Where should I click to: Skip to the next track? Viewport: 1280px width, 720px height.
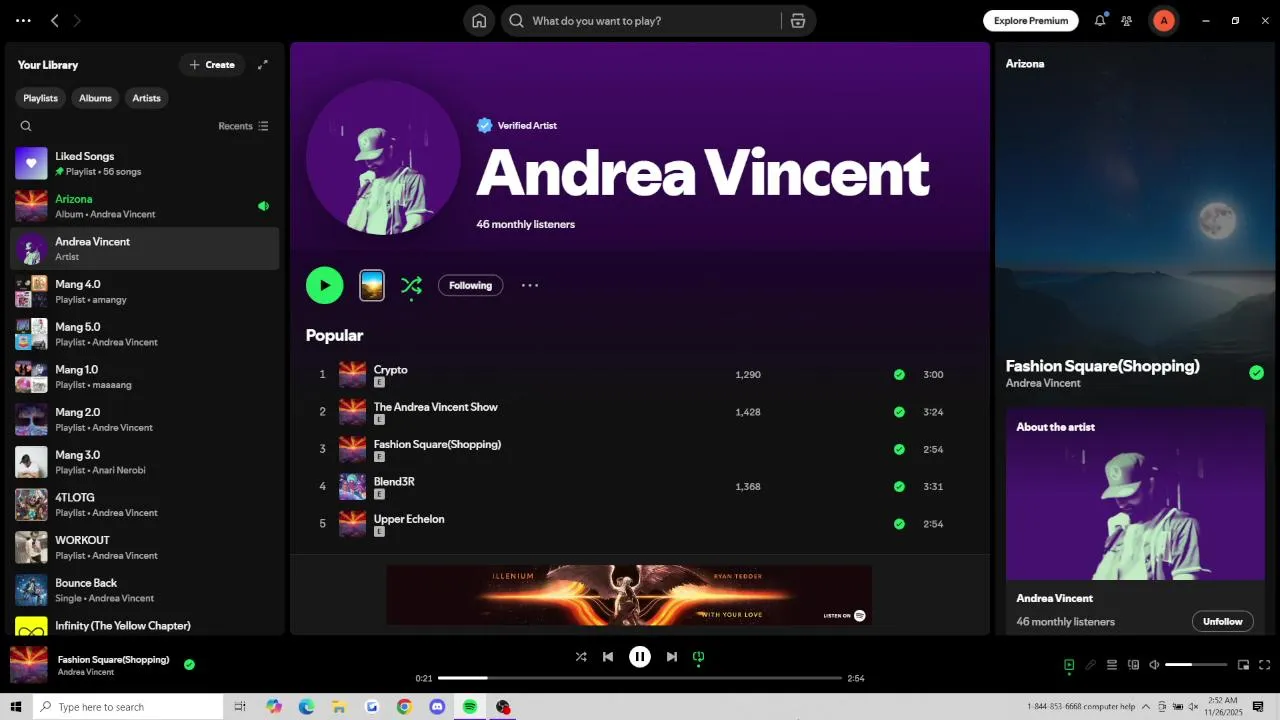tap(672, 657)
